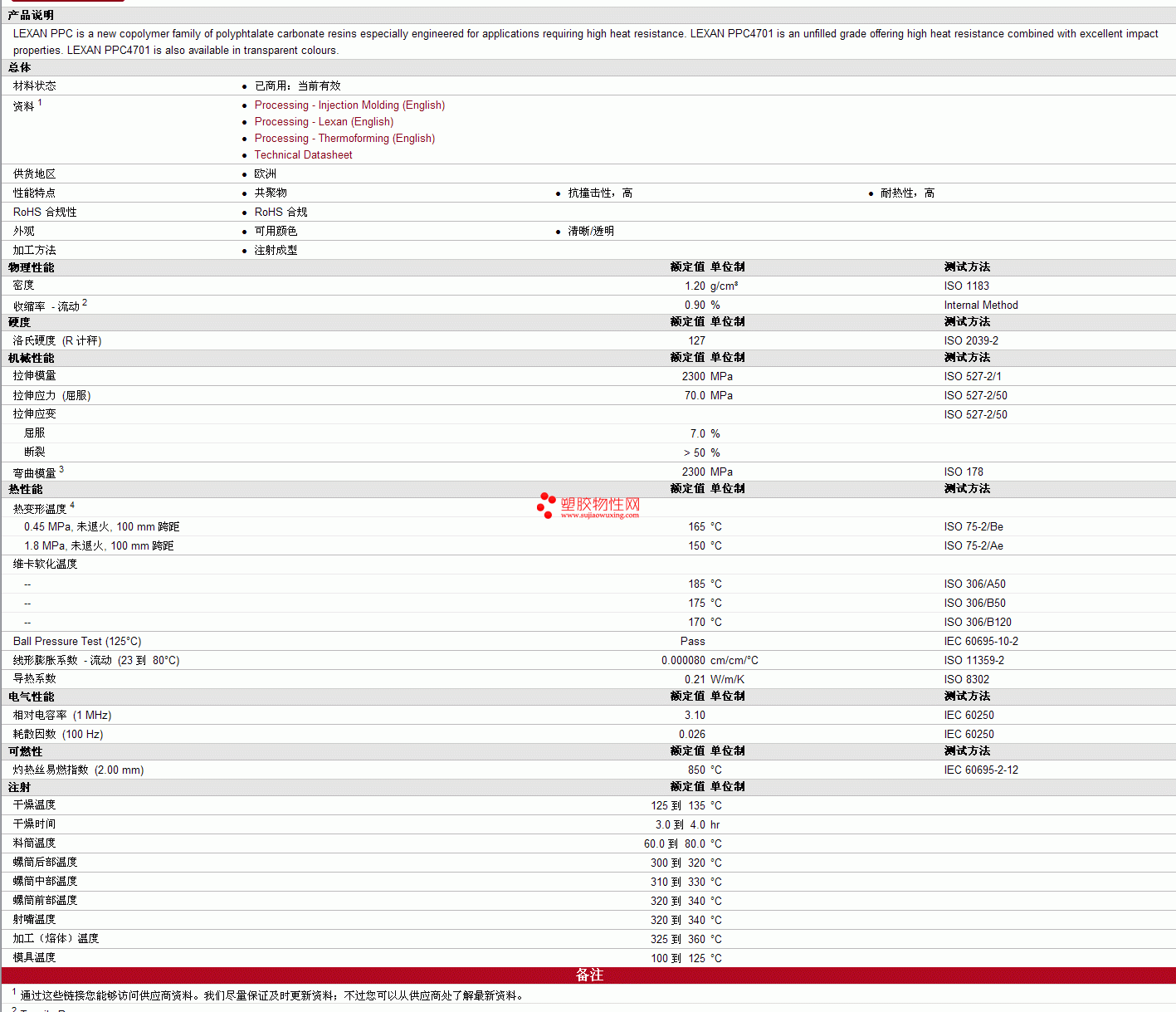This screenshot has width=1176, height=1012.
Task: Click the 耐热性, 高 feature
Action: point(907,193)
